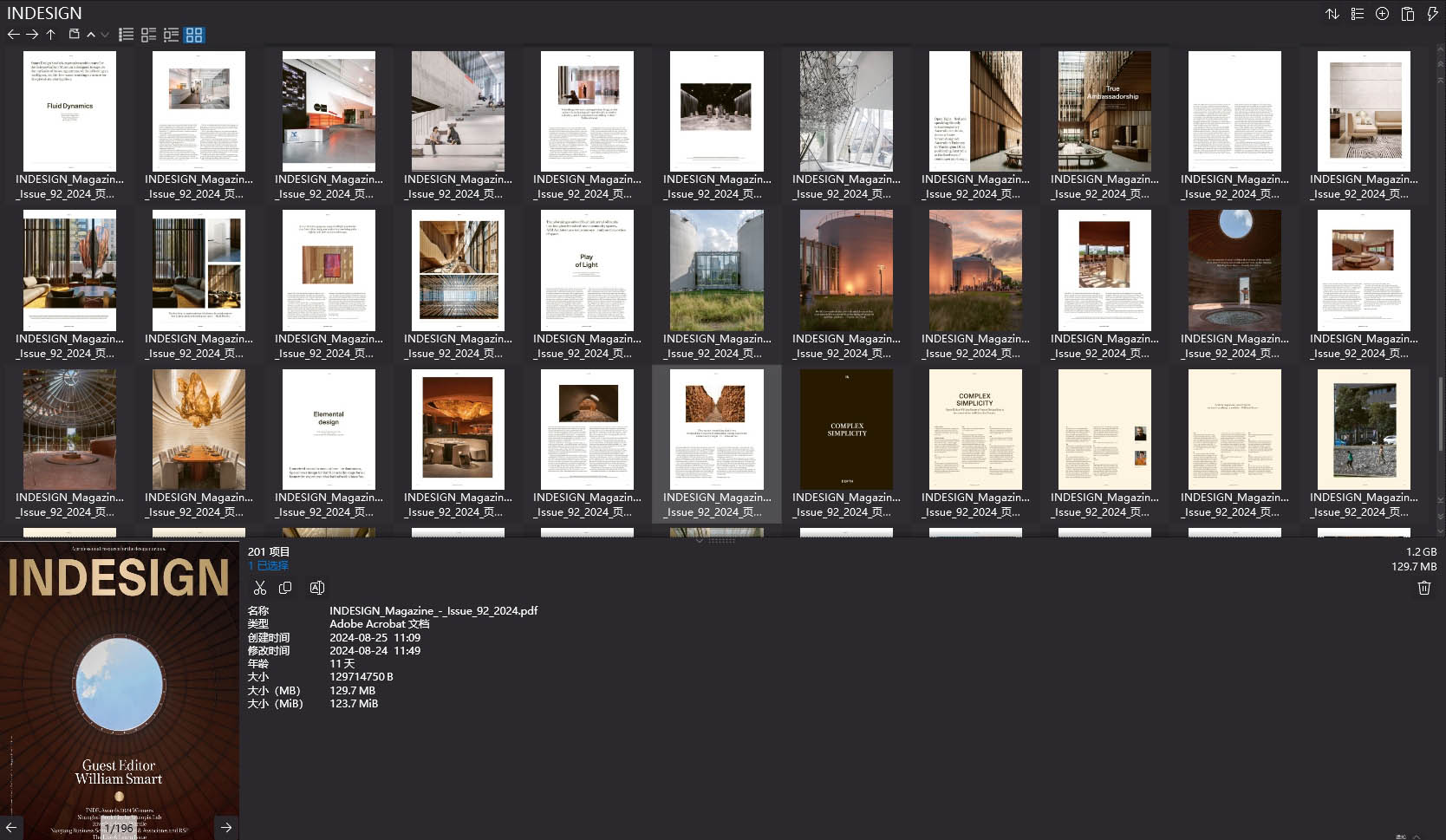
Task: Select thumbnail with dark gallery sculptures
Action: (717, 111)
